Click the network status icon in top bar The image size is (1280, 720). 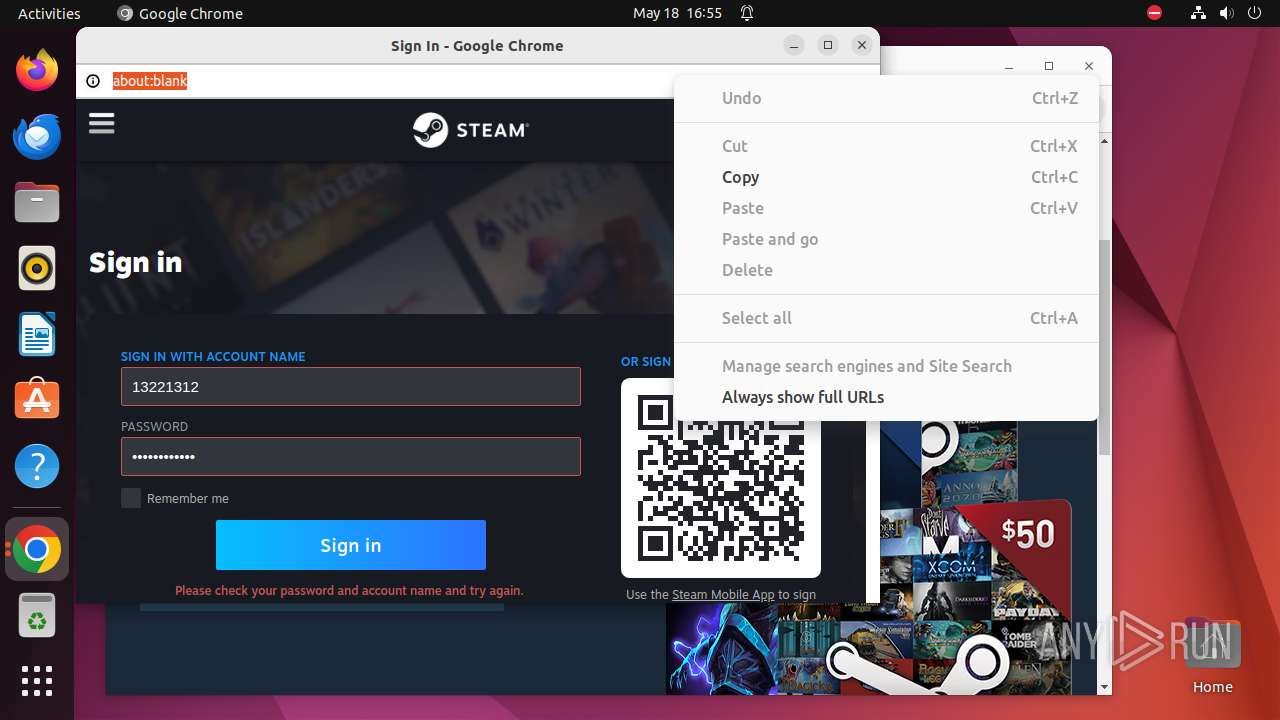pyautogui.click(x=1198, y=13)
